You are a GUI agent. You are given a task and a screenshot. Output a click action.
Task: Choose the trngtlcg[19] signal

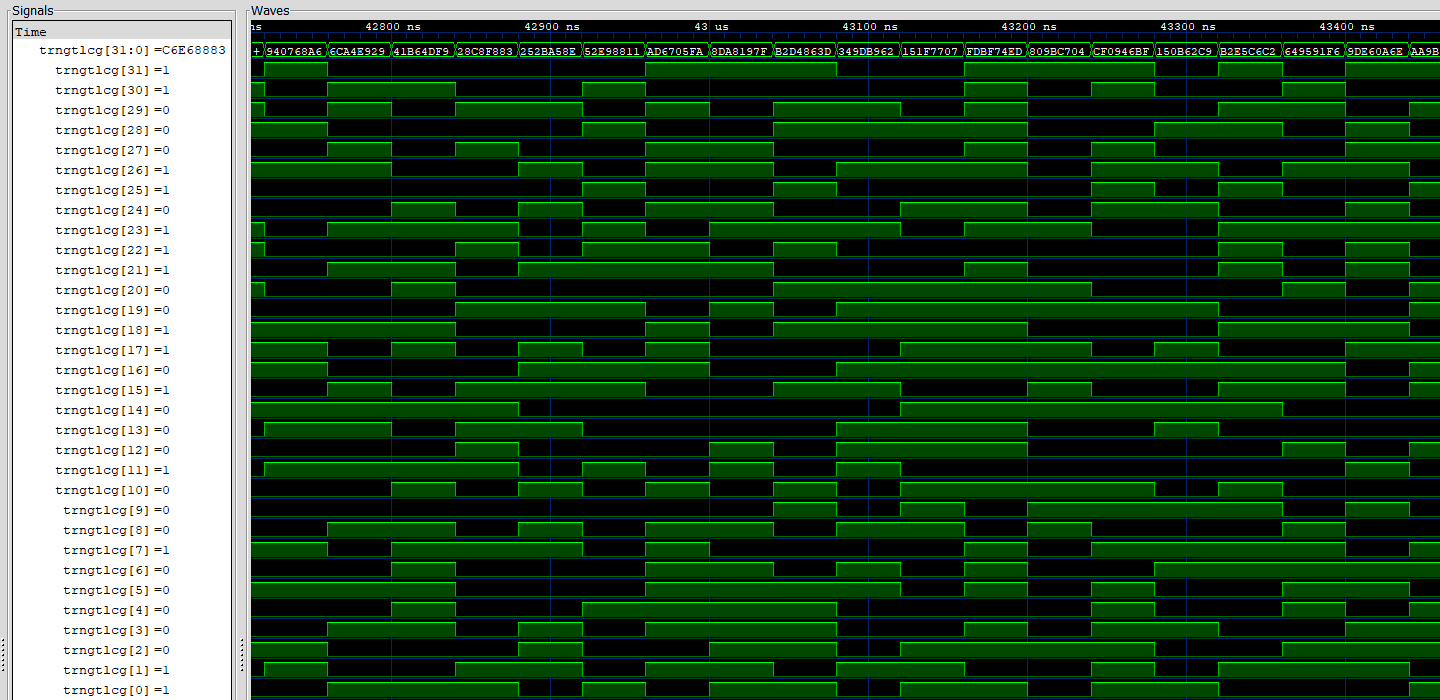pyautogui.click(x=112, y=310)
